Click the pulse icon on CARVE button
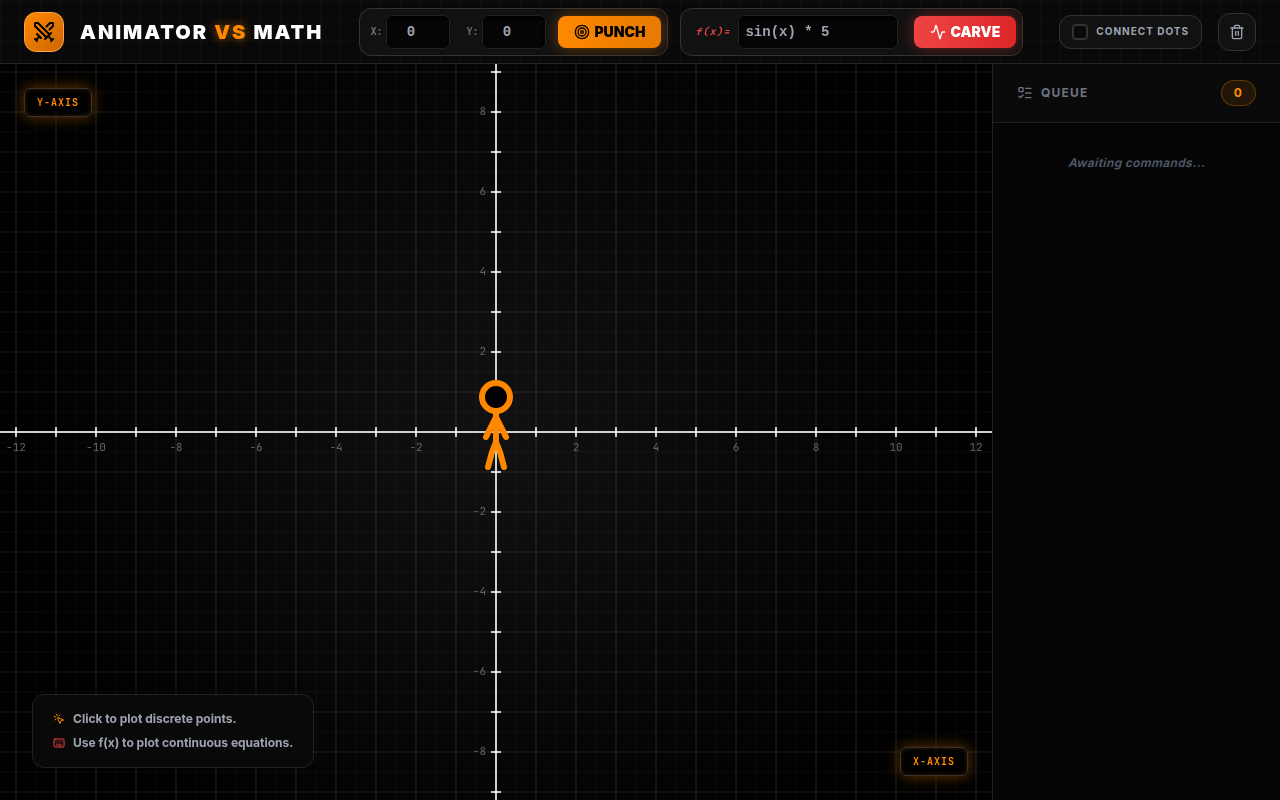This screenshot has height=800, width=1280. [x=938, y=32]
